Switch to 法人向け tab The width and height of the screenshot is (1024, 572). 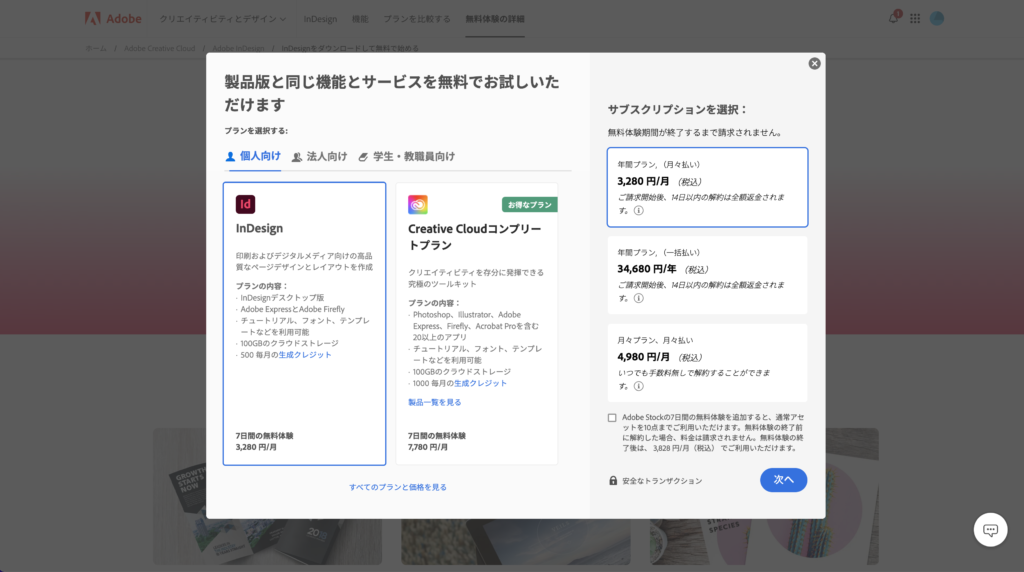pos(319,157)
